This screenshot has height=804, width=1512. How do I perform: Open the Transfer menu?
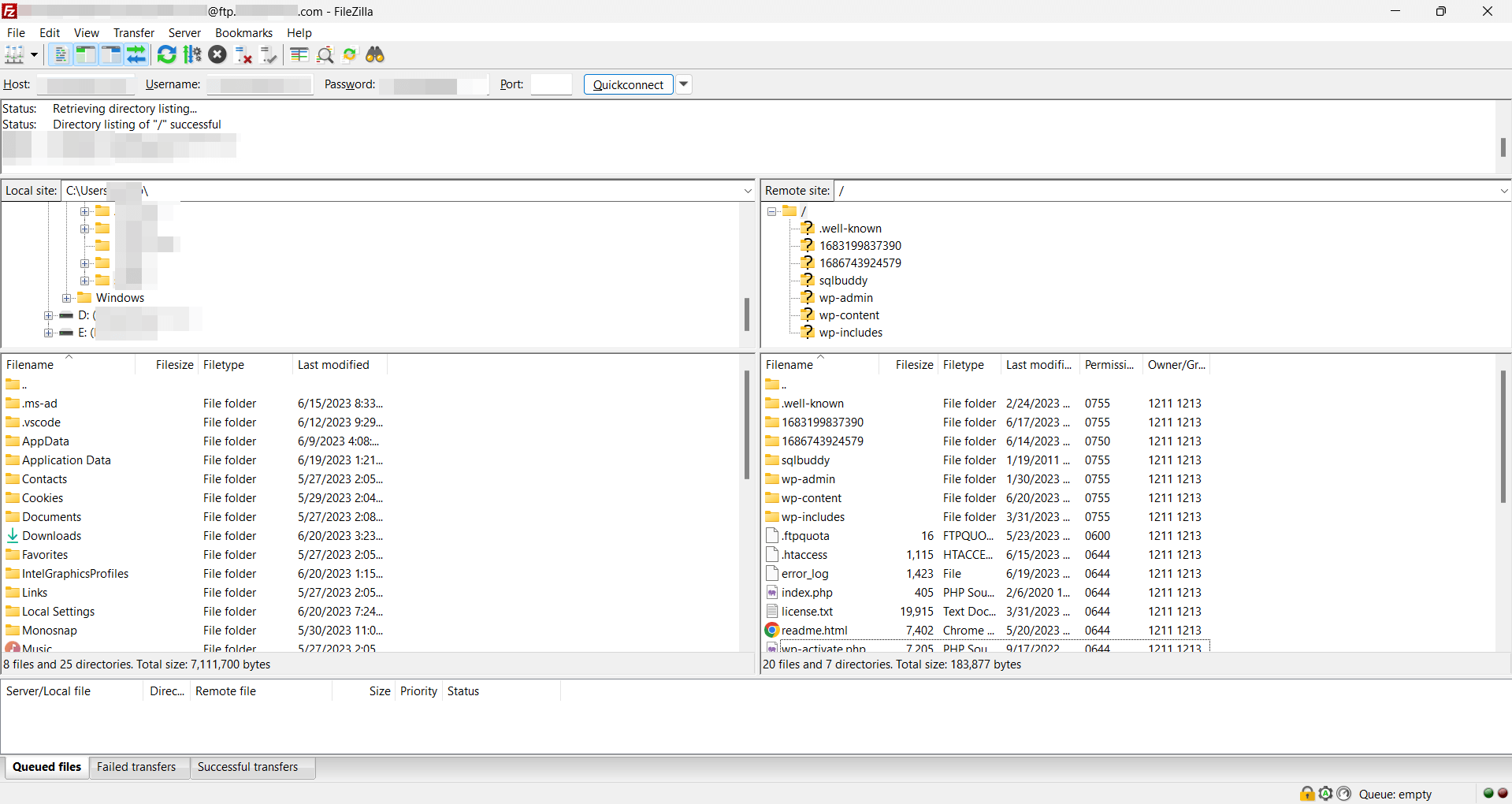point(134,33)
